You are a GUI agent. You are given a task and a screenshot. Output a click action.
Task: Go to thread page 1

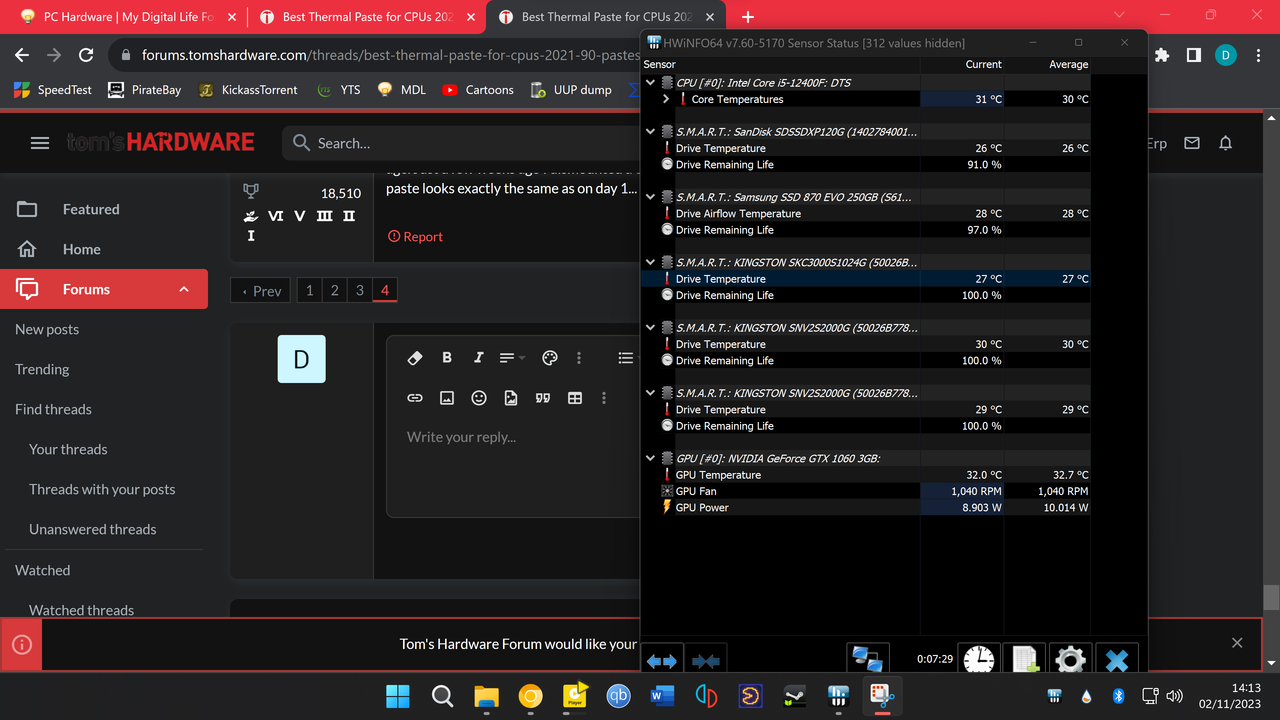[x=309, y=290]
